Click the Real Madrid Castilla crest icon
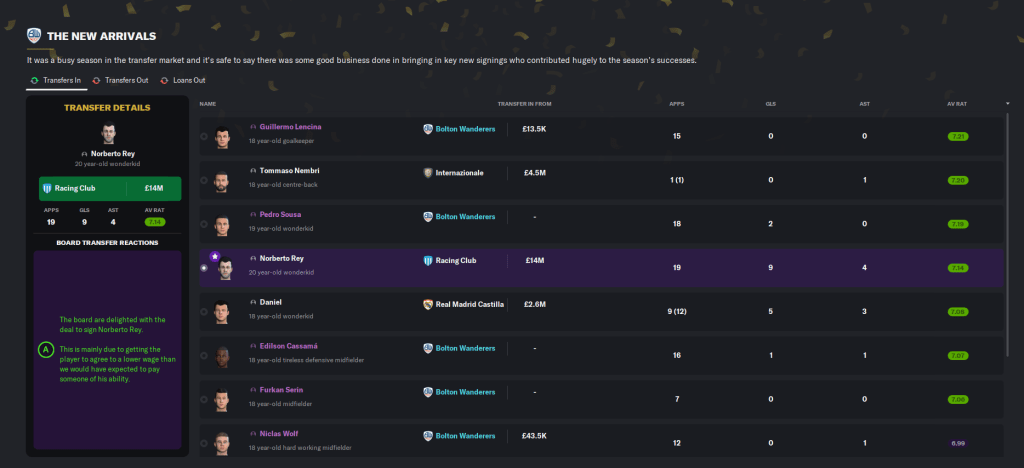The width and height of the screenshot is (1024, 468). [428, 303]
